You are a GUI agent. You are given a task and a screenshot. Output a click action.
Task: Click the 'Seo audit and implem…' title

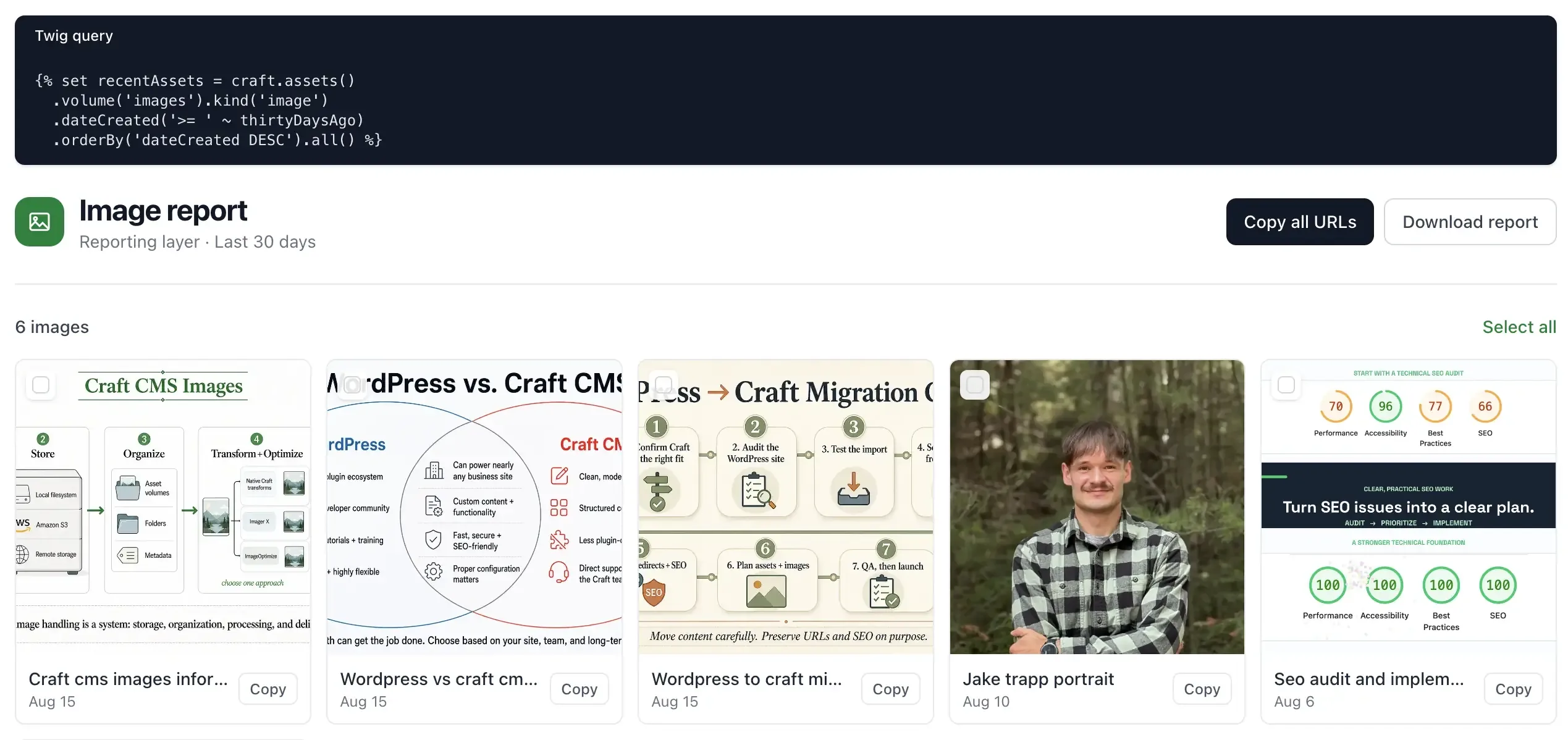1369,679
